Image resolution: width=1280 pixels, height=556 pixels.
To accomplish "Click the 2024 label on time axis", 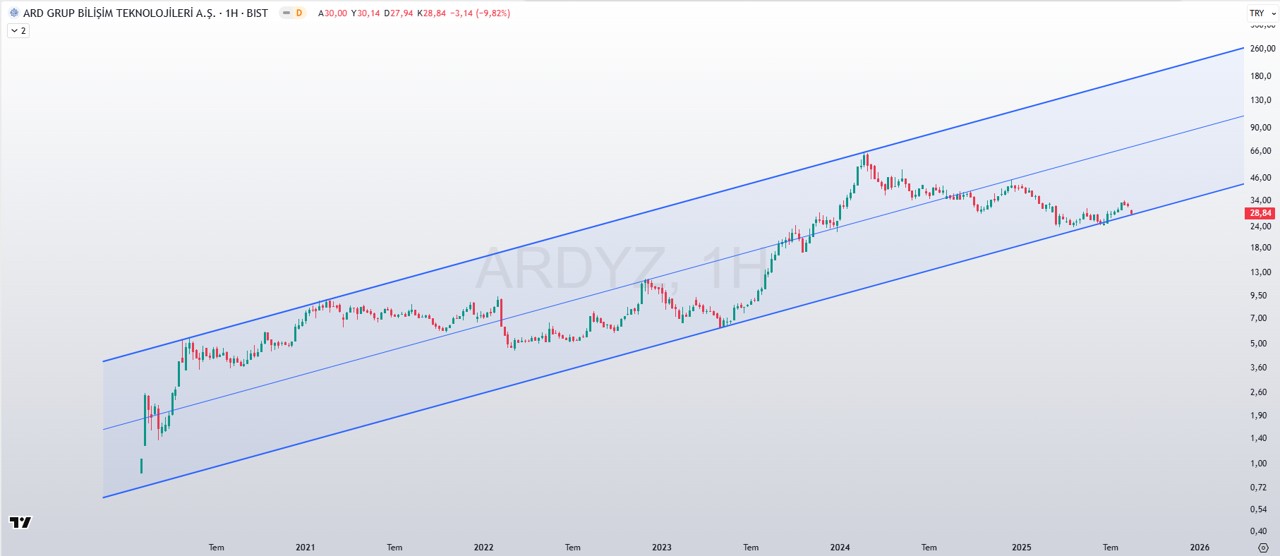I will [x=840, y=547].
